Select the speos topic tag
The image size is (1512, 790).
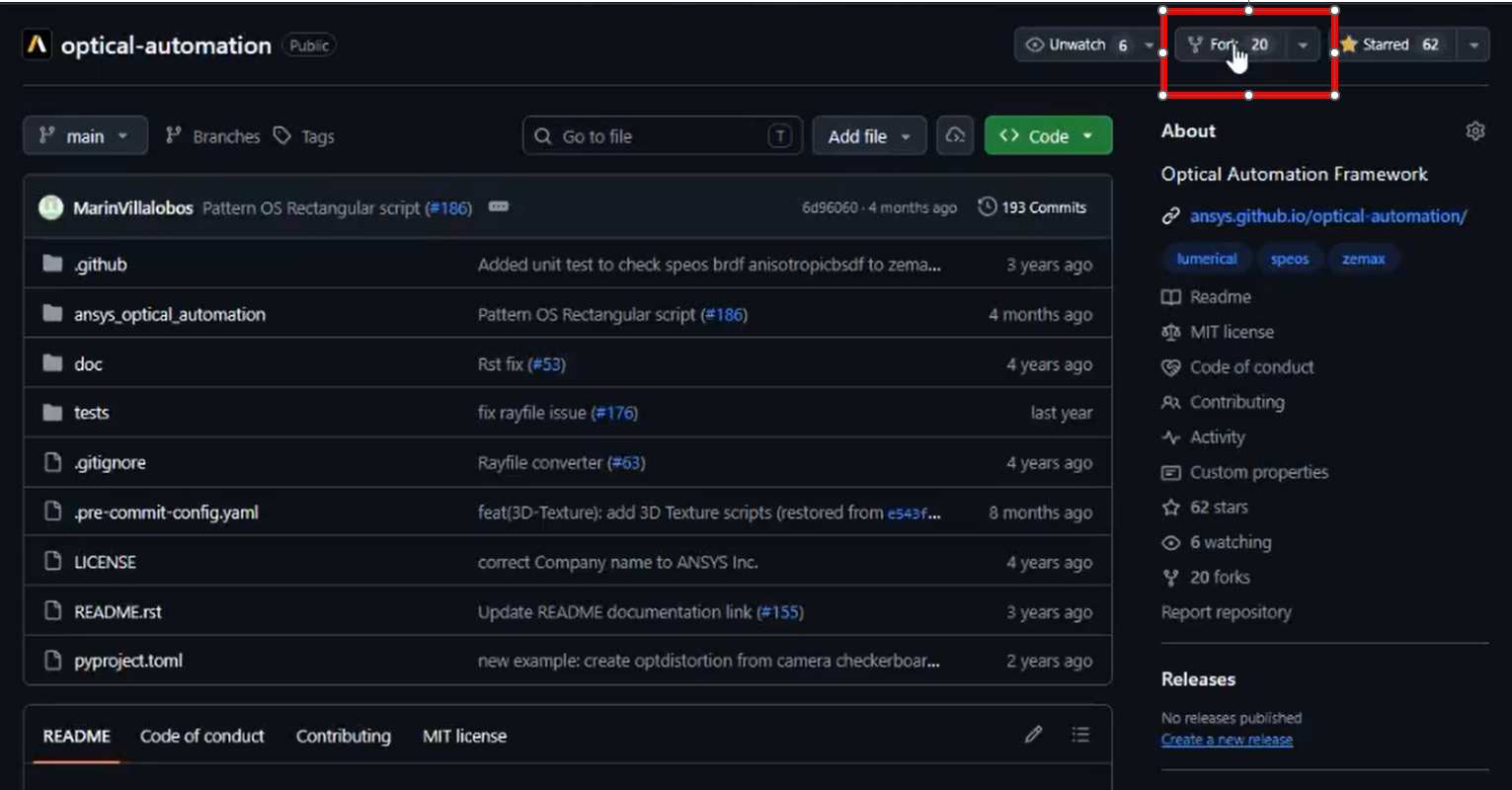(1289, 259)
